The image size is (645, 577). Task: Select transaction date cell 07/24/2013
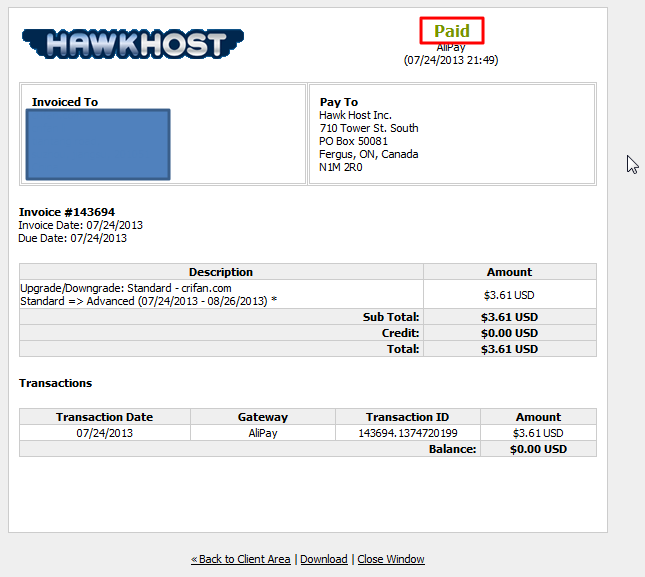[x=104, y=433]
